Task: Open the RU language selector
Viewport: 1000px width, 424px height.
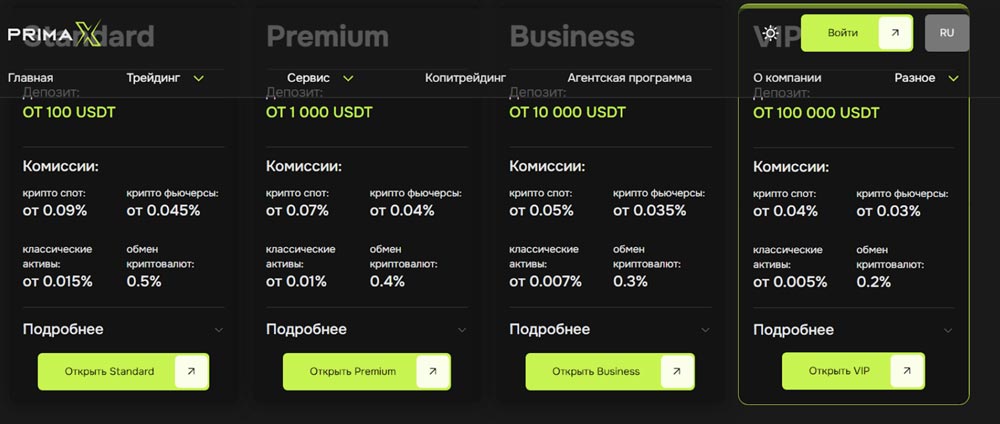Action: point(946,33)
